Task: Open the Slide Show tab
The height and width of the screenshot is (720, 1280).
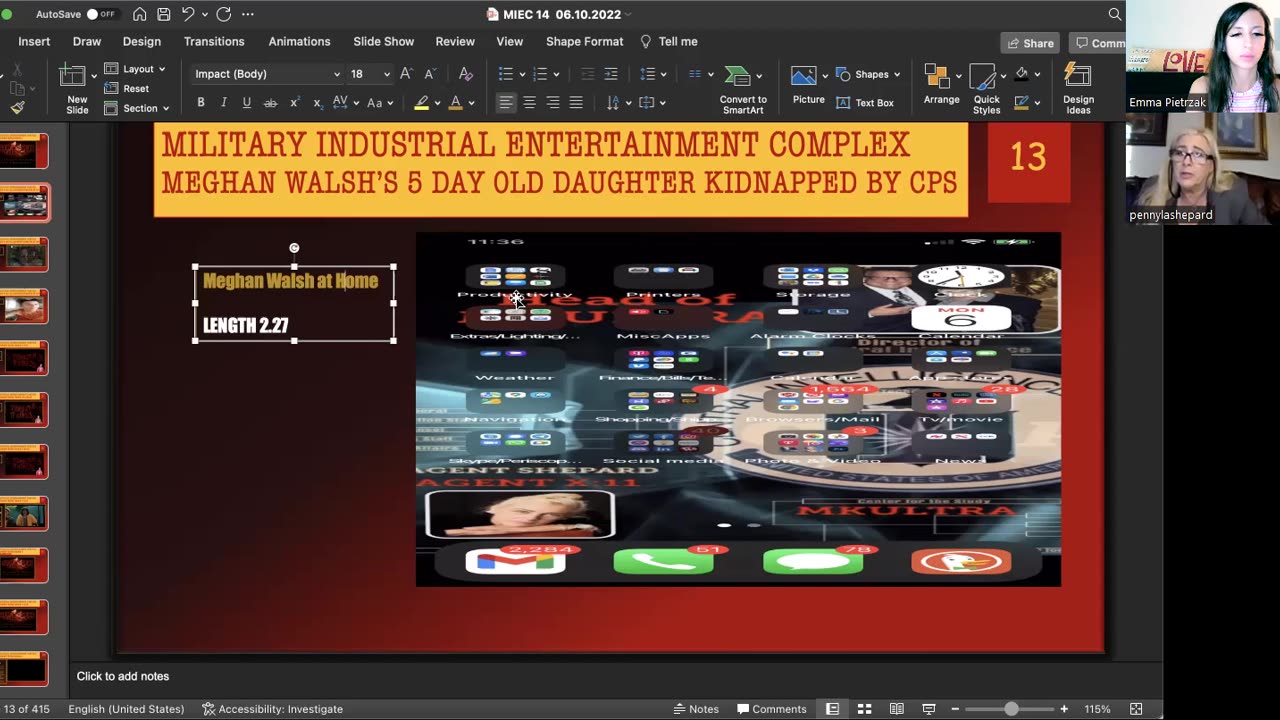Action: click(383, 42)
